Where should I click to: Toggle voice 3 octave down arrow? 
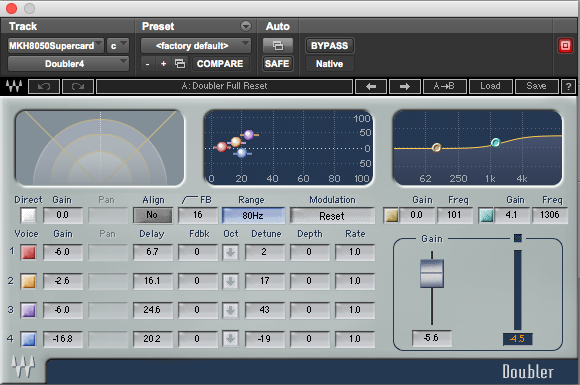coord(230,310)
